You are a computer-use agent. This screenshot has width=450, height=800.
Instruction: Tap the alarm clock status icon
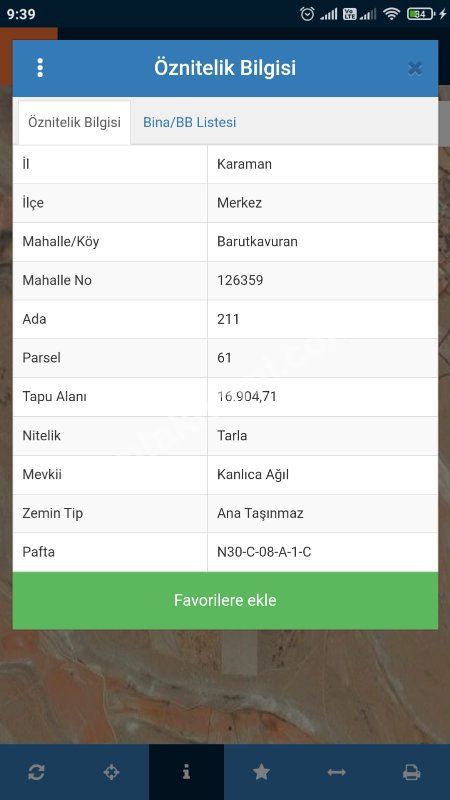307,14
